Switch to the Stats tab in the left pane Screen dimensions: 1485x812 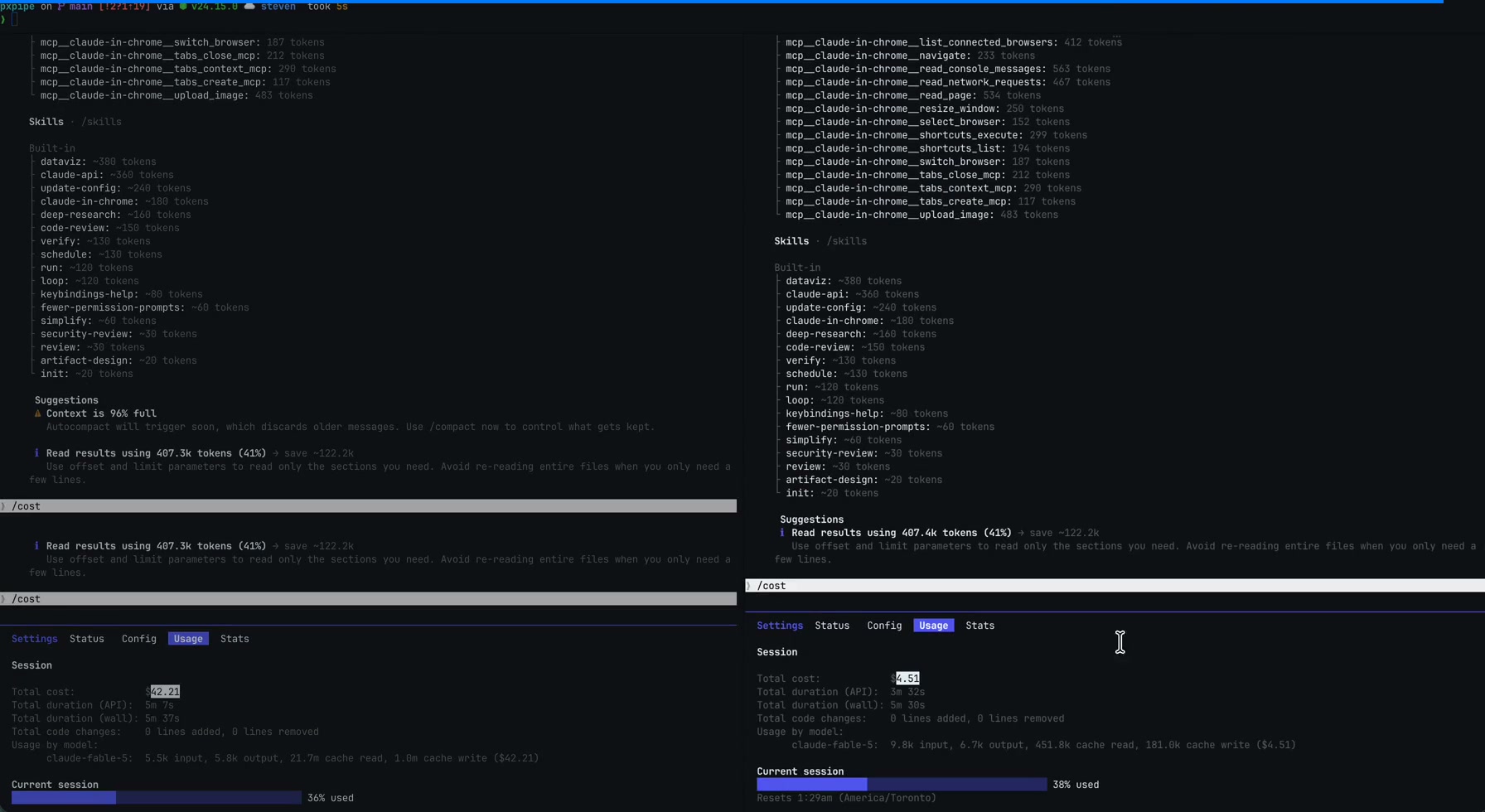235,639
